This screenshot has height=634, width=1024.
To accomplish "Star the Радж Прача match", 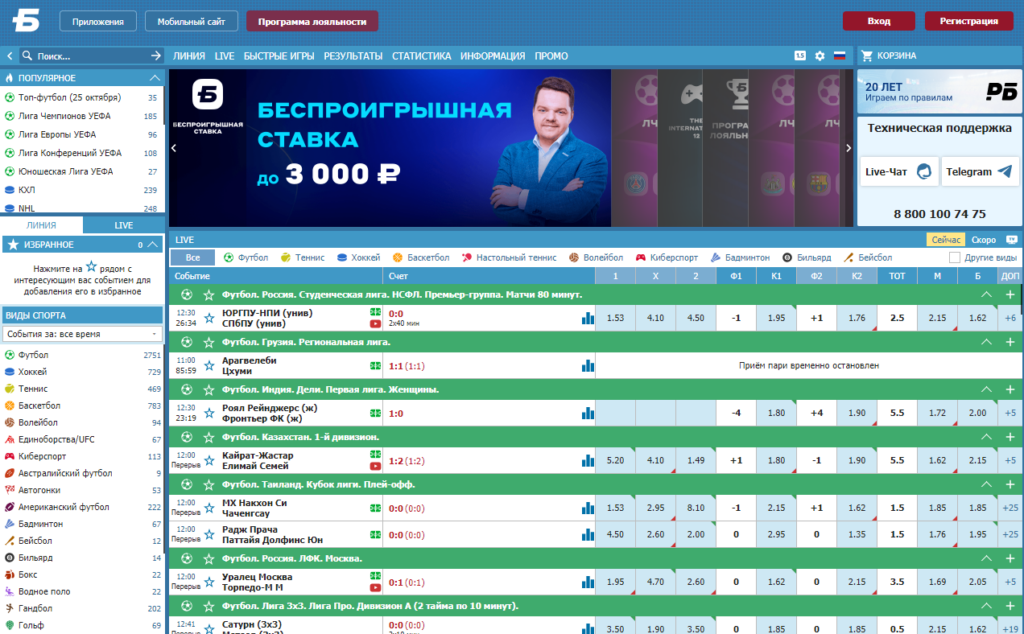I will tap(209, 535).
